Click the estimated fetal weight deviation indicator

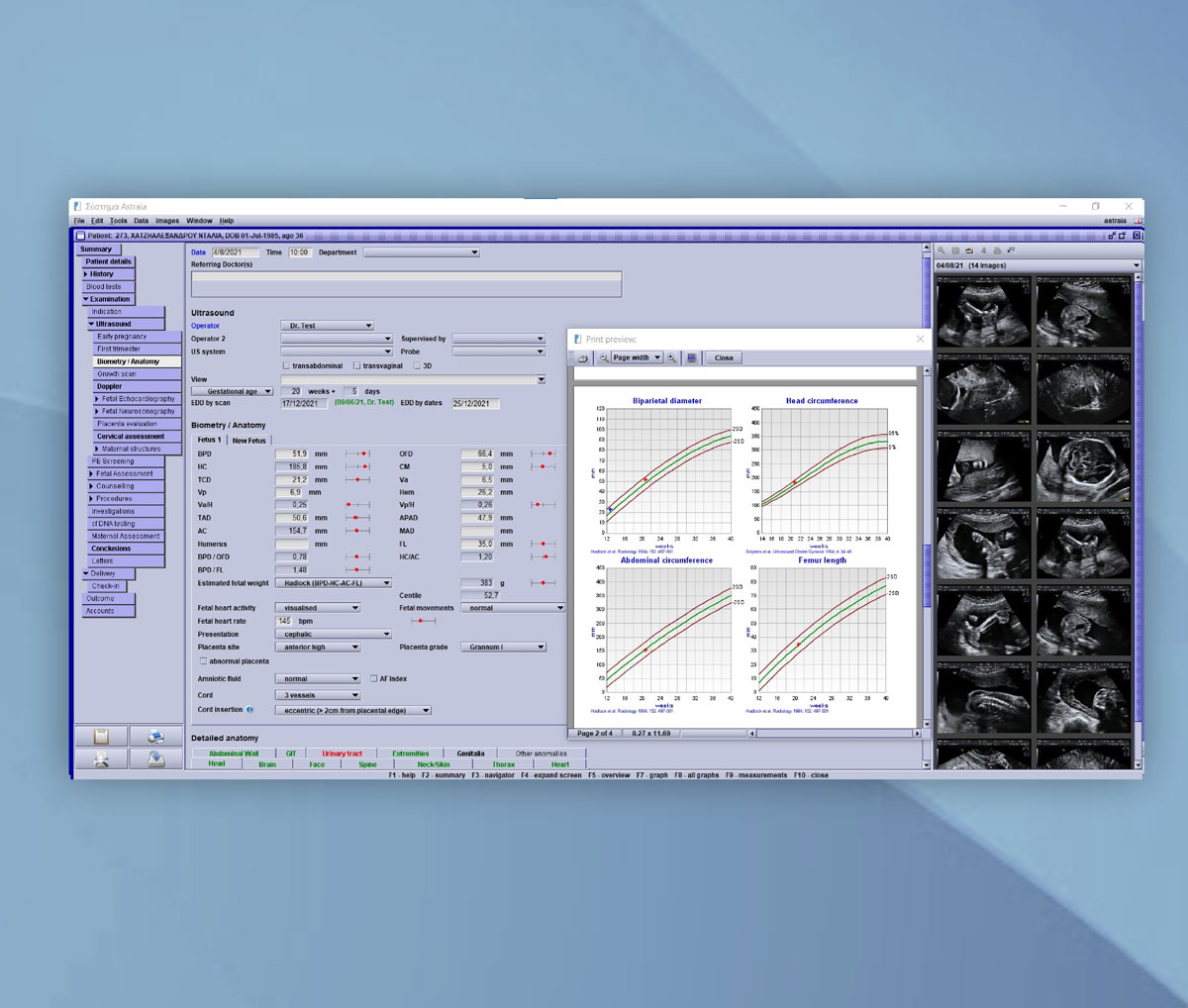click(x=543, y=583)
